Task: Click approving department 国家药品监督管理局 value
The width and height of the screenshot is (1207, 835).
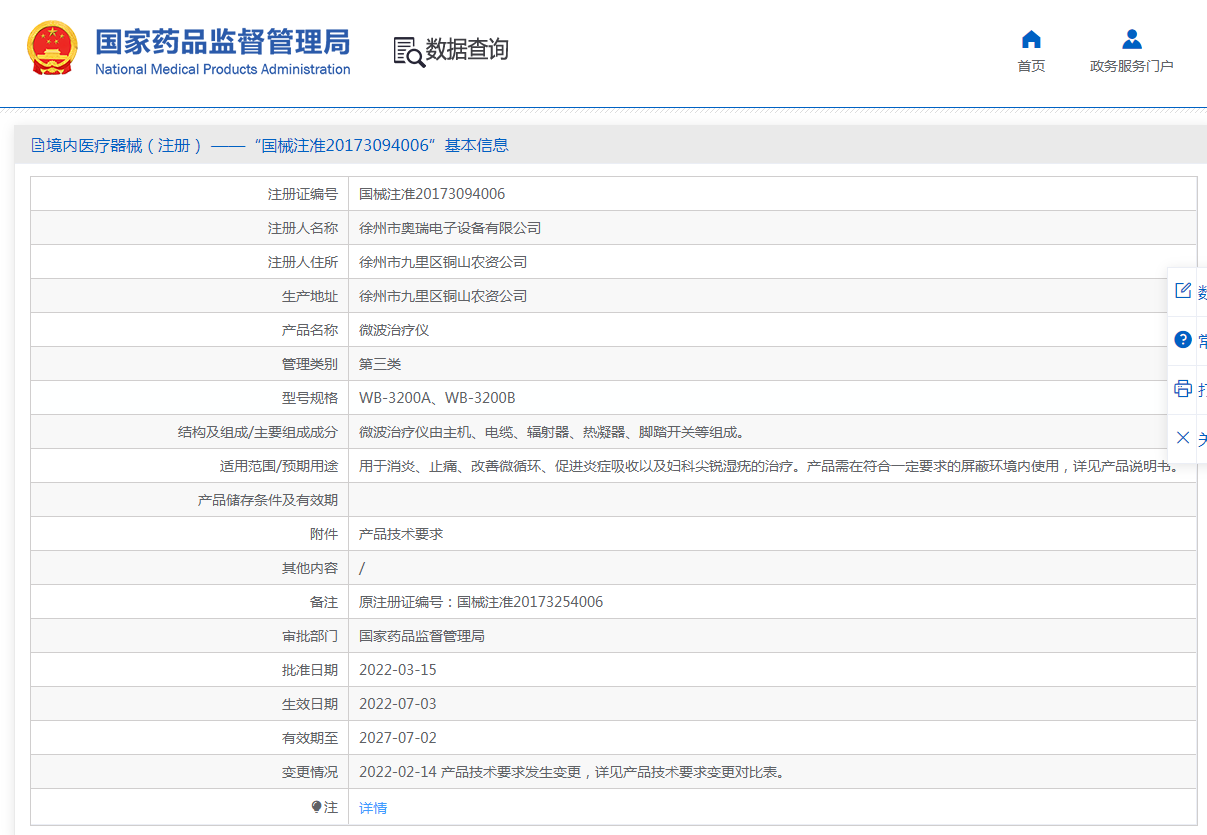Action: (422, 636)
